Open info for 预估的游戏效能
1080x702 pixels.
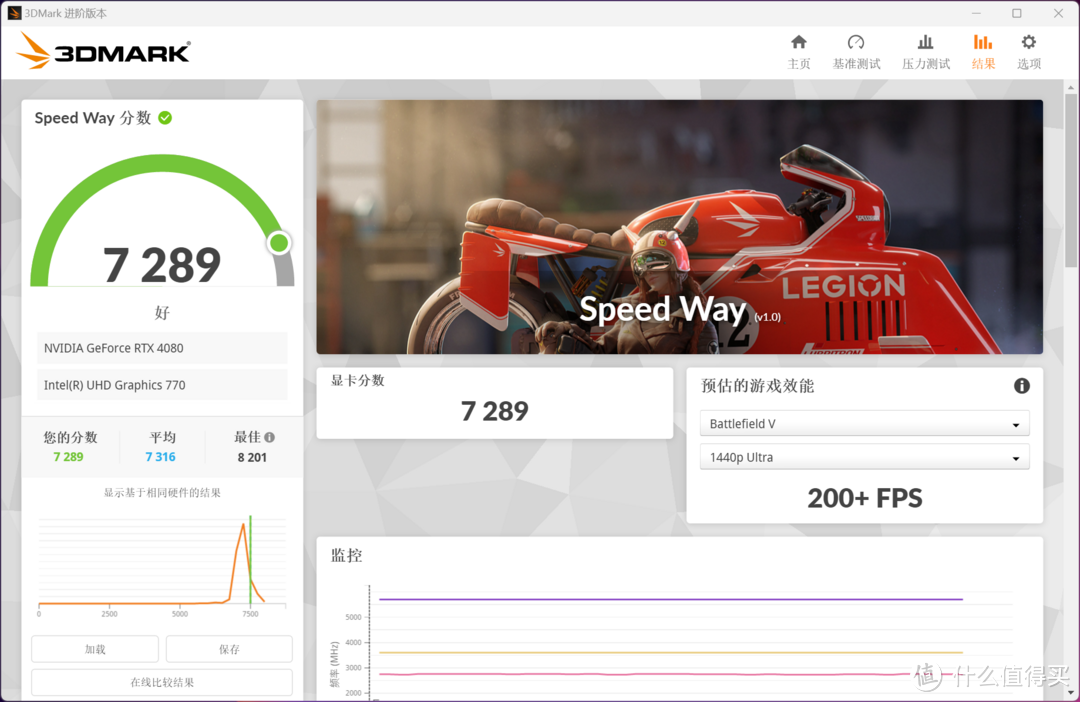(x=1021, y=386)
